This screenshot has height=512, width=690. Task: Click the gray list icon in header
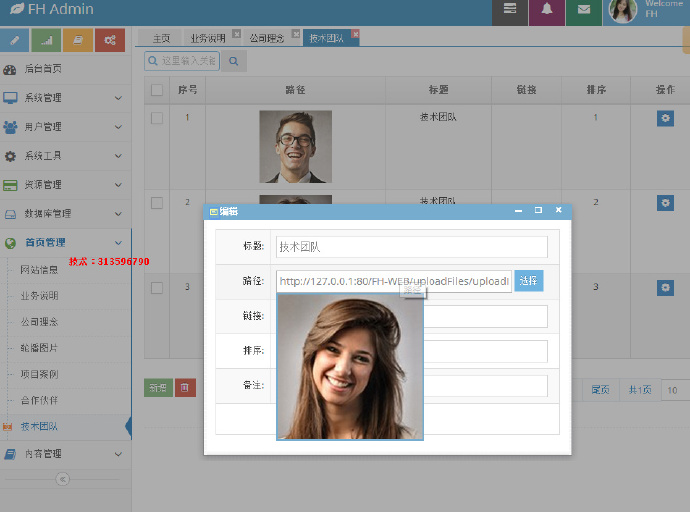click(x=510, y=10)
